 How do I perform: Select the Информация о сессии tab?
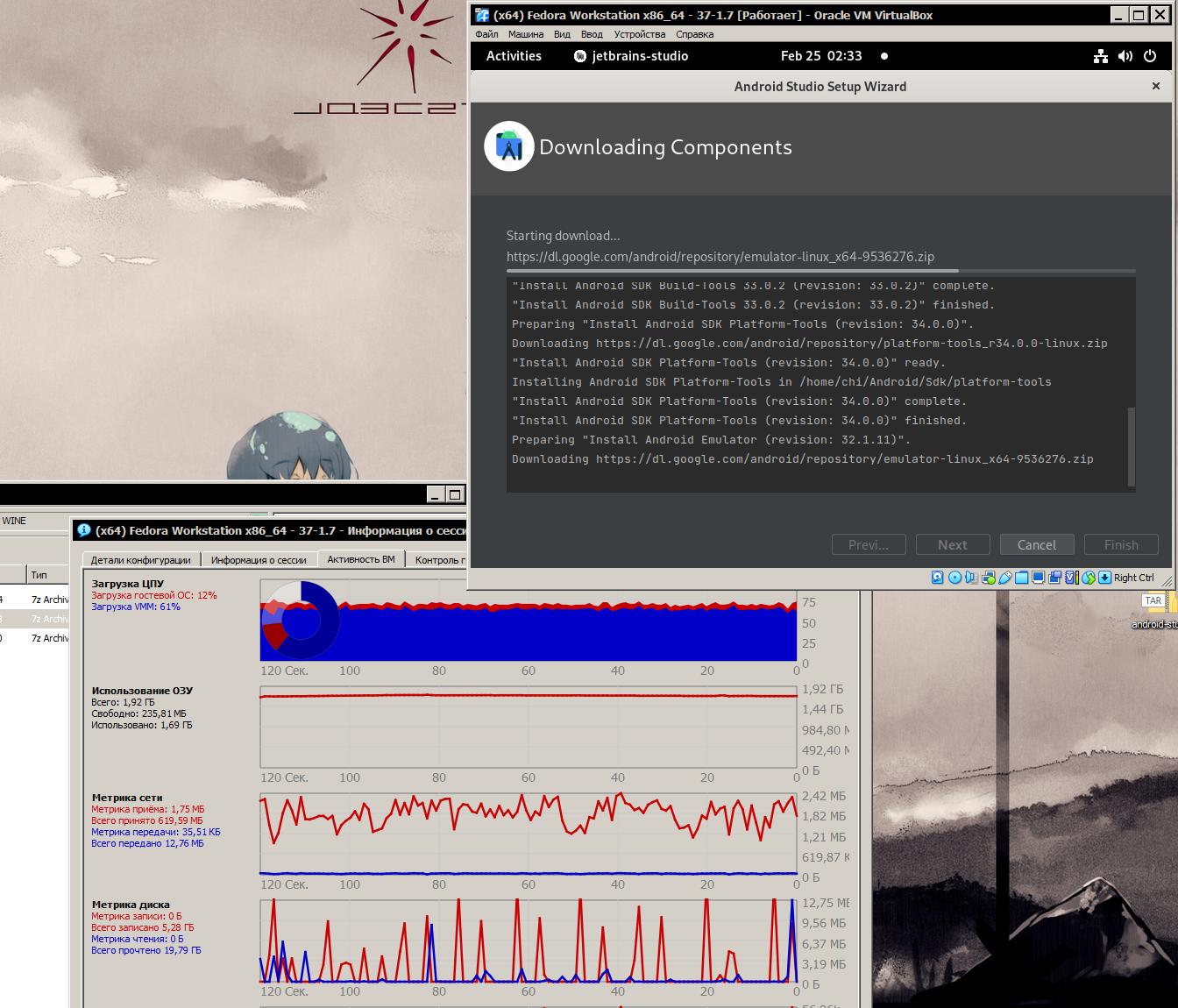point(259,560)
